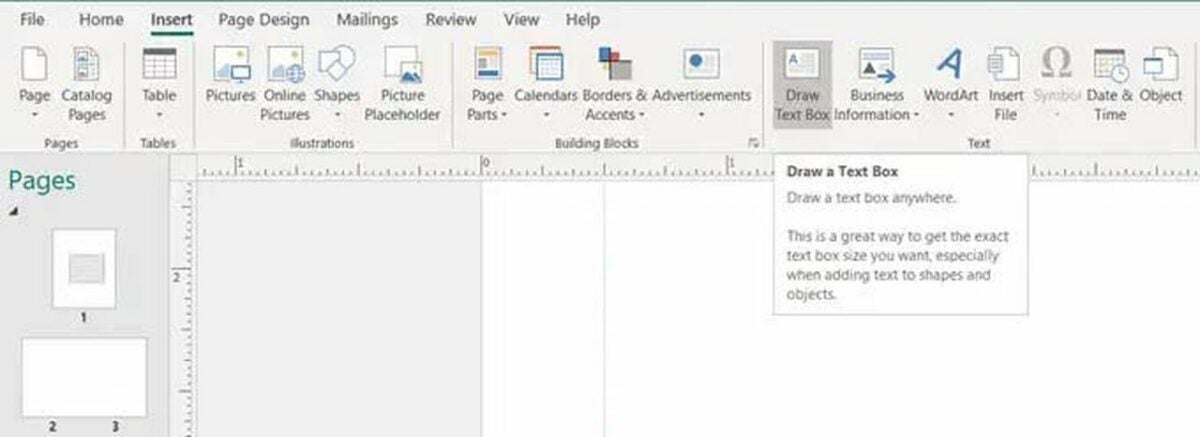Insert a WordArt object
This screenshot has height=437, width=1200.
click(949, 83)
